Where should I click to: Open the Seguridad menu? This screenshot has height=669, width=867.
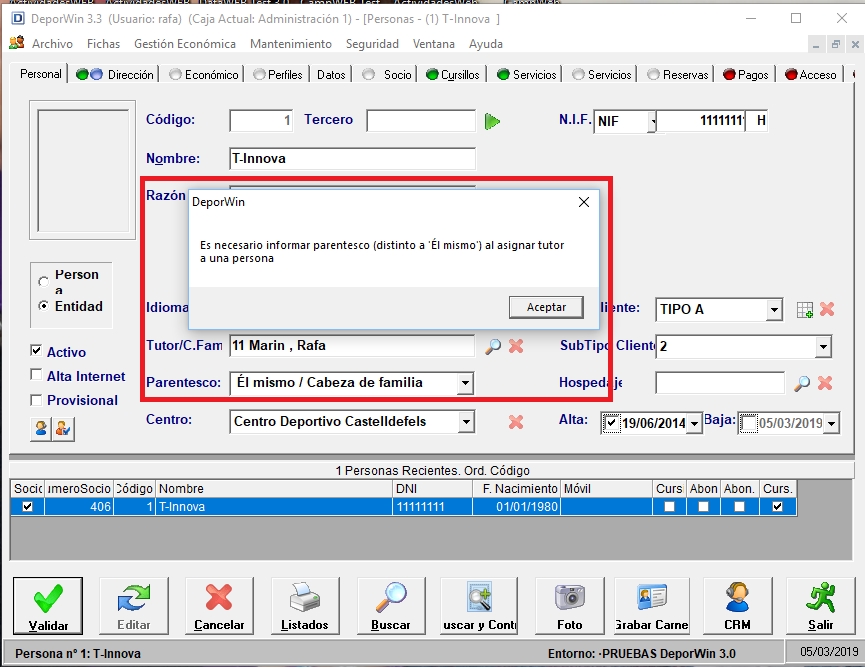pyautogui.click(x=372, y=44)
